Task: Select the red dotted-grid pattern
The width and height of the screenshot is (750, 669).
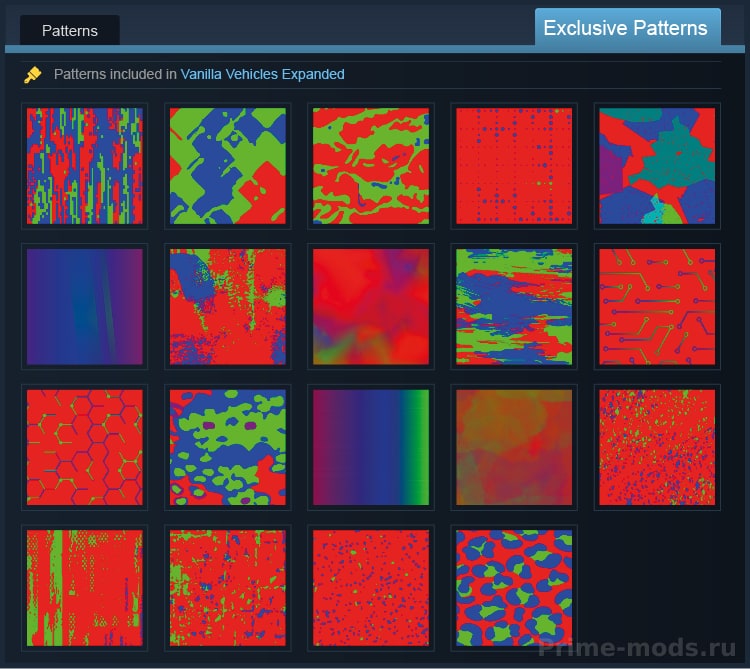Action: coord(514,166)
